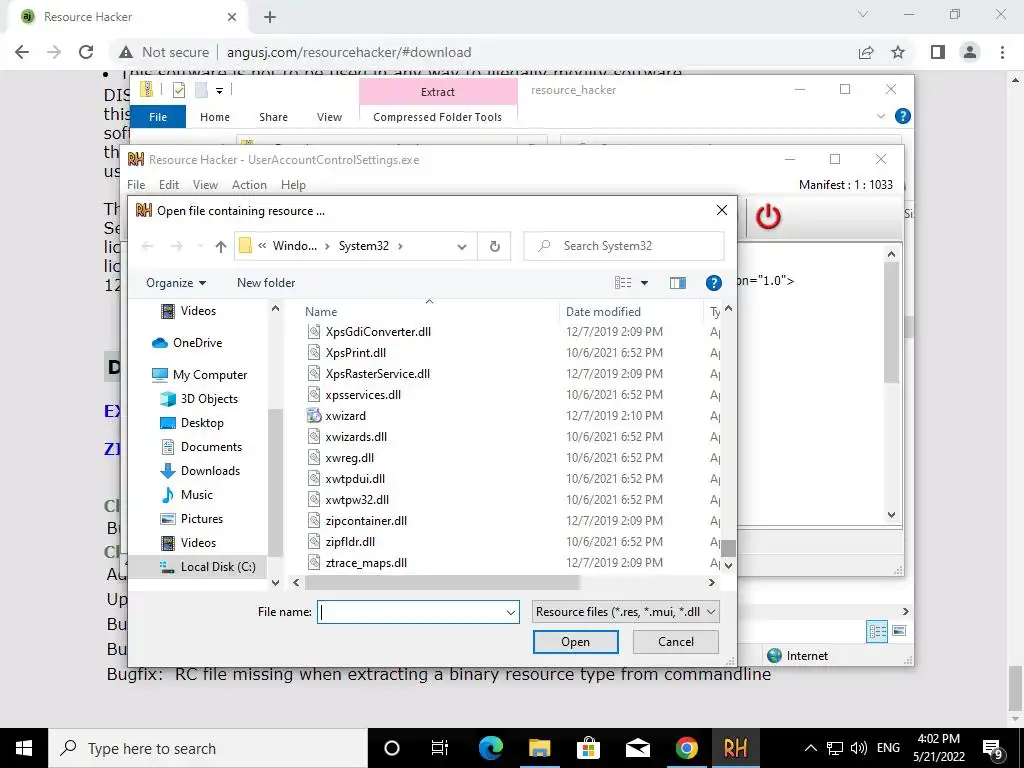Click New folder in the dialog
Image resolution: width=1024 pixels, height=768 pixels.
[x=266, y=283]
